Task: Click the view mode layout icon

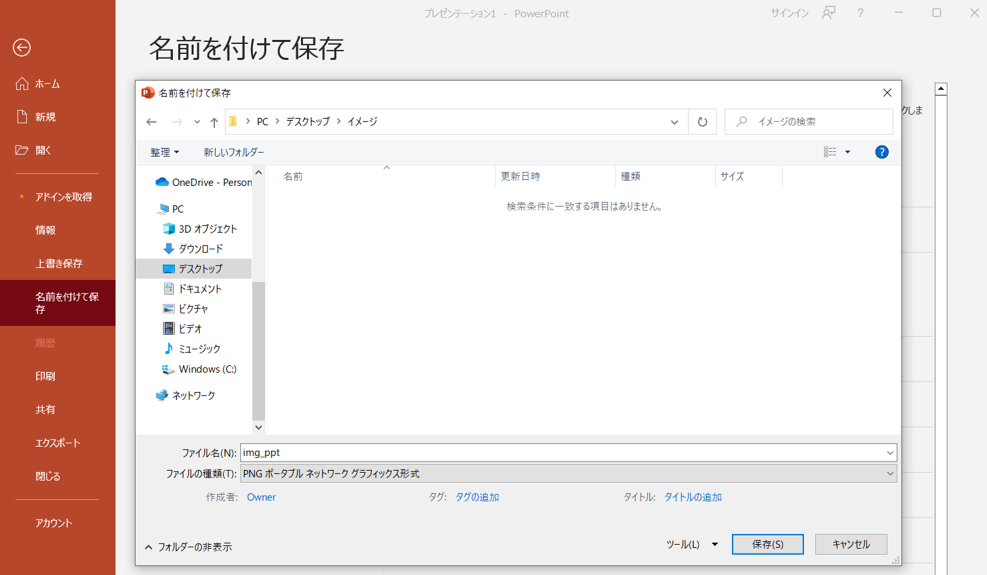Action: click(830, 152)
